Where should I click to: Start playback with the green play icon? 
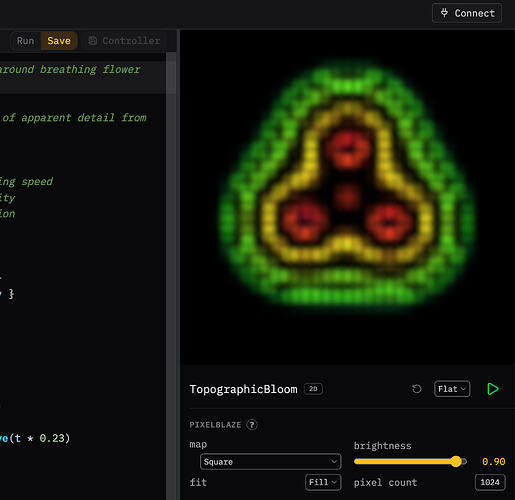pyautogui.click(x=493, y=389)
